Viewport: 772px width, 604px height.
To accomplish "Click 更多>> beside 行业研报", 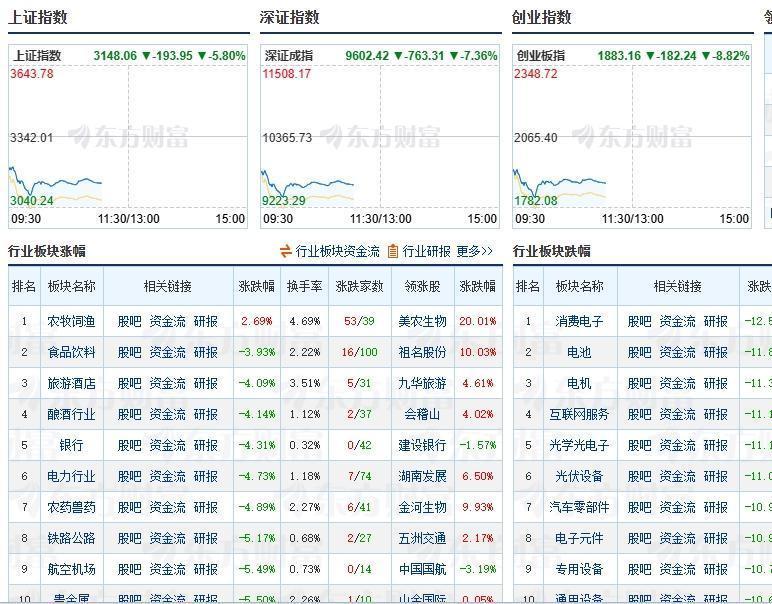I will 474,251.
